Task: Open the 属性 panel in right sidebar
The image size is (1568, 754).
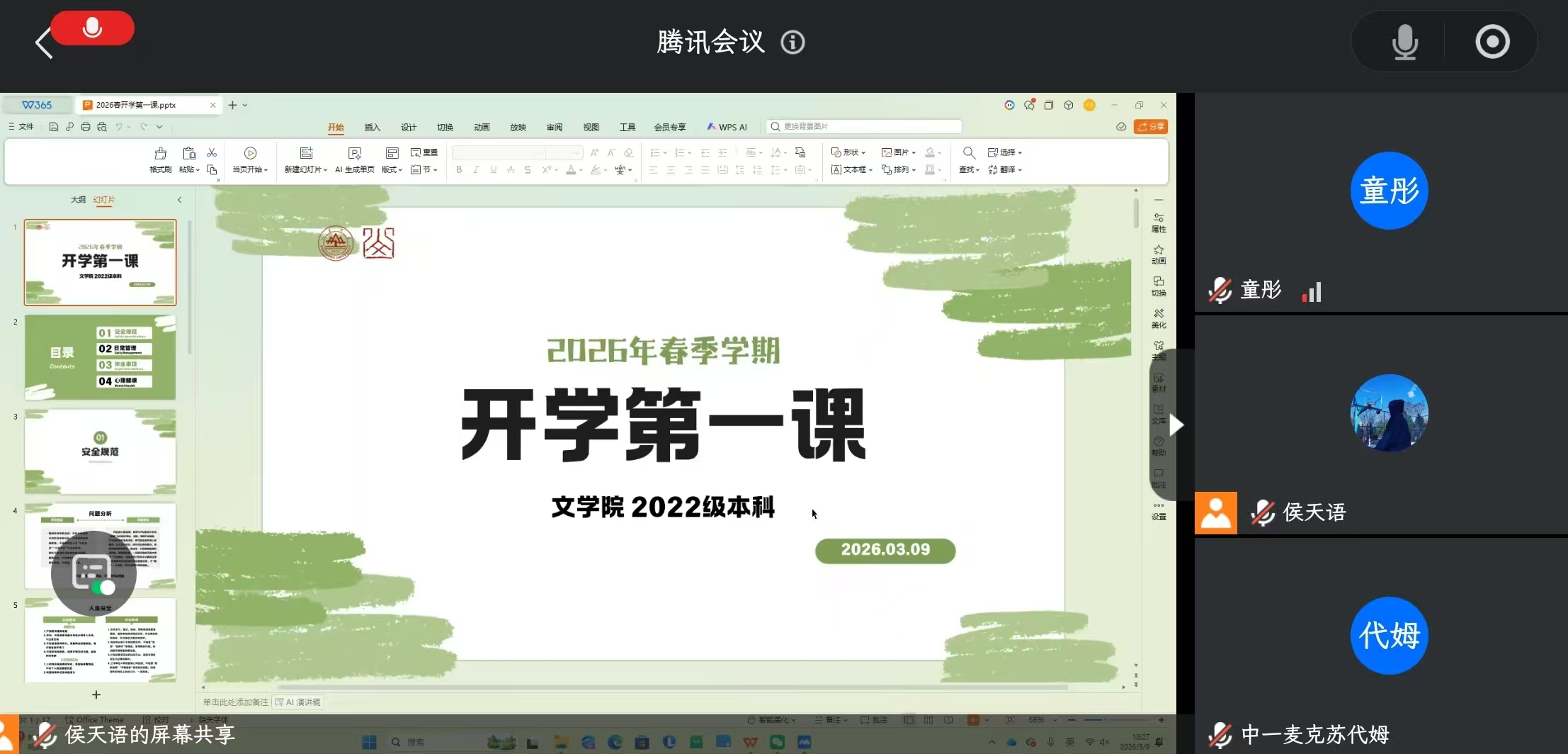Action: (1159, 222)
